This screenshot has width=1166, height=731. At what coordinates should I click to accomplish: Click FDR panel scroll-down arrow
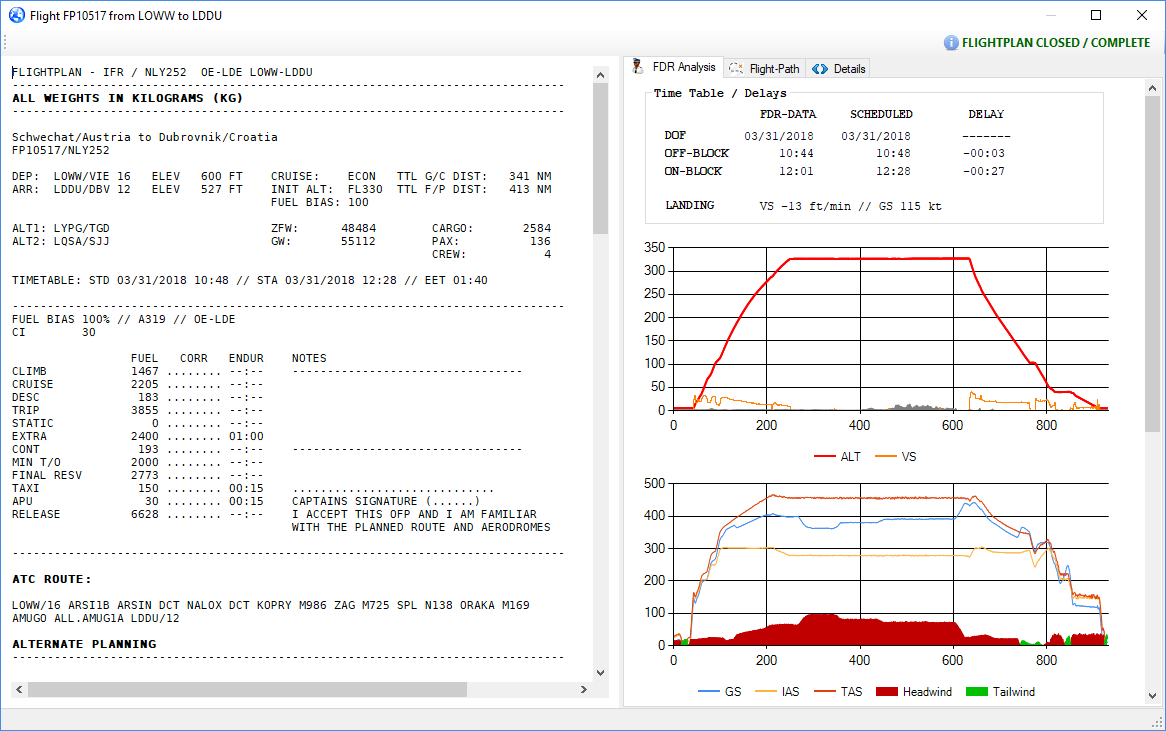pyautogui.click(x=1152, y=696)
